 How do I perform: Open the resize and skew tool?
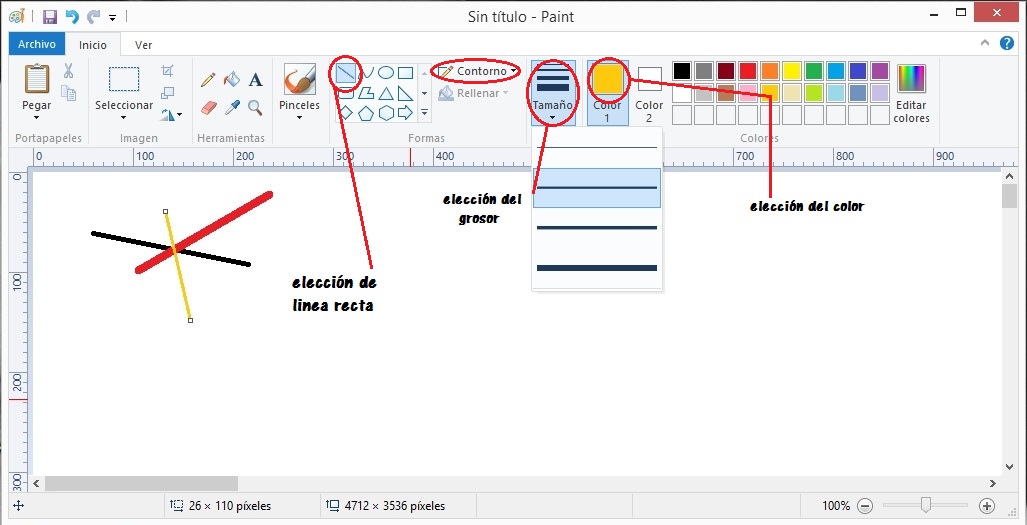(x=168, y=93)
